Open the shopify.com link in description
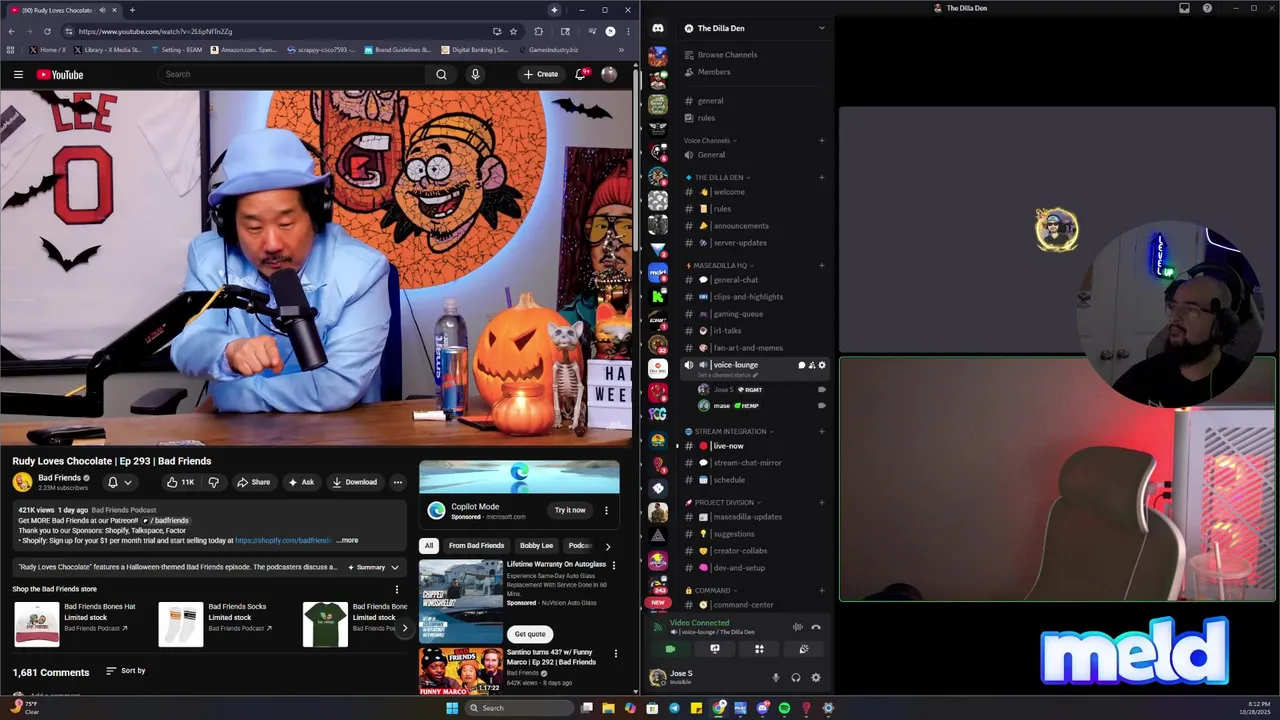 click(x=283, y=541)
